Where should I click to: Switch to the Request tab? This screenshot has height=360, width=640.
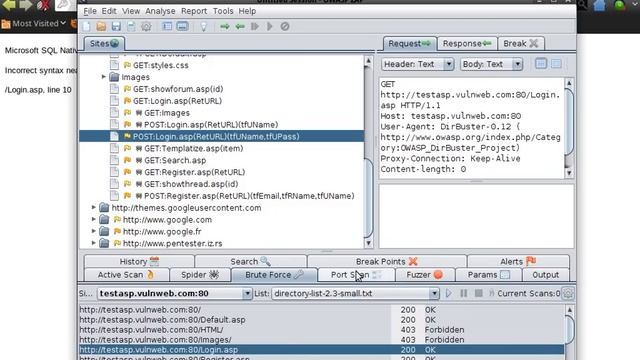409,43
